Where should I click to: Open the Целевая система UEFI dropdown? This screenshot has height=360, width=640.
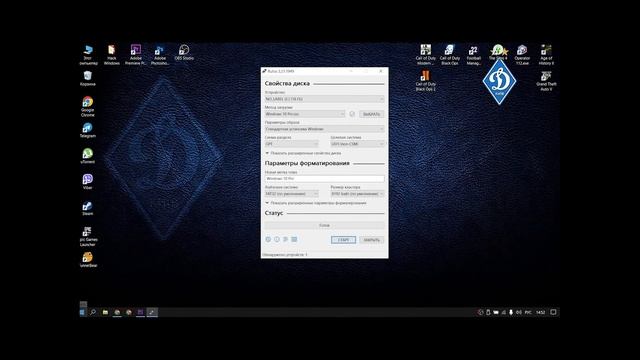pyautogui.click(x=358, y=144)
